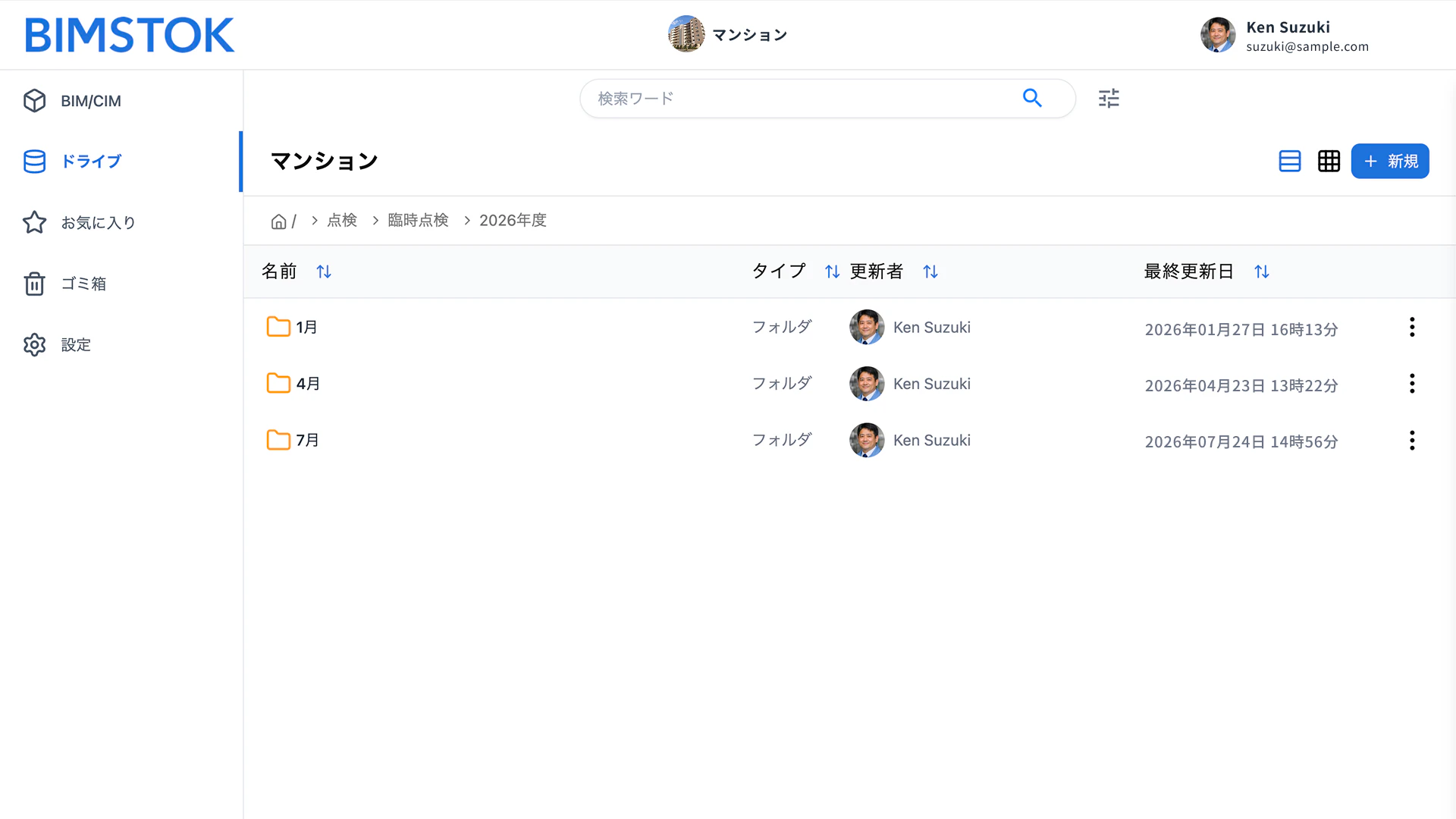
Task: Switch to grid view icon
Action: [1329, 161]
